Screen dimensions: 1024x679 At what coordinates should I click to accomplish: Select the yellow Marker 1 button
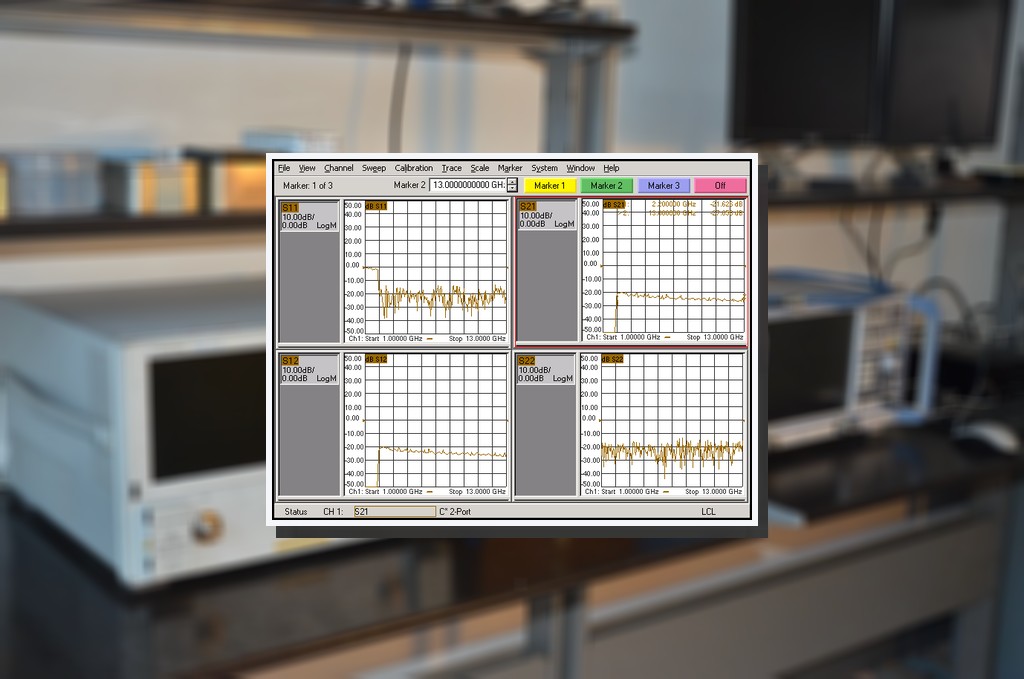550,185
